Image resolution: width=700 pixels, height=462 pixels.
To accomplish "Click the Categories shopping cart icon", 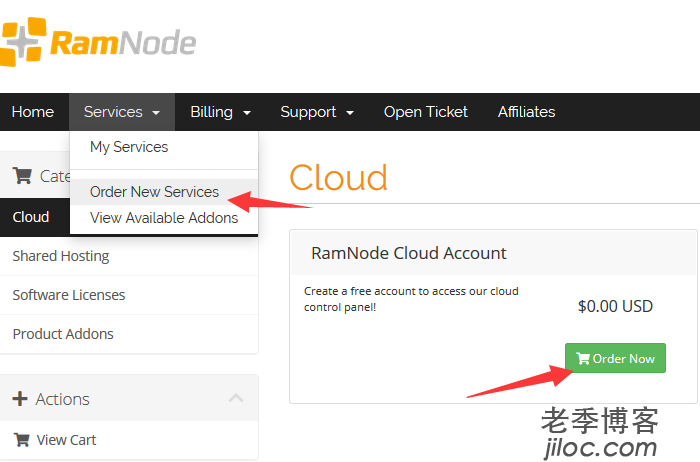I will (x=22, y=175).
